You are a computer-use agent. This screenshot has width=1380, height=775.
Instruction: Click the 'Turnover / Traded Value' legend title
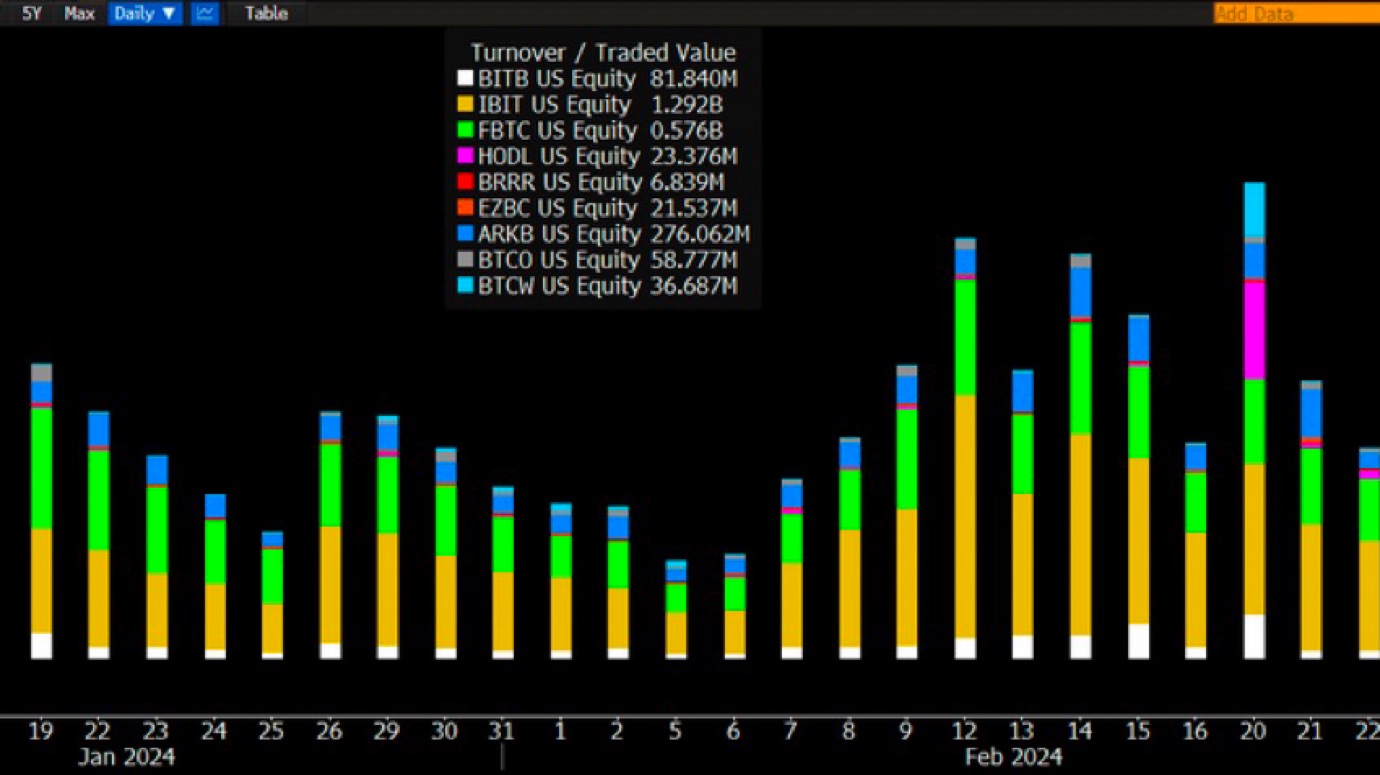[x=603, y=53]
